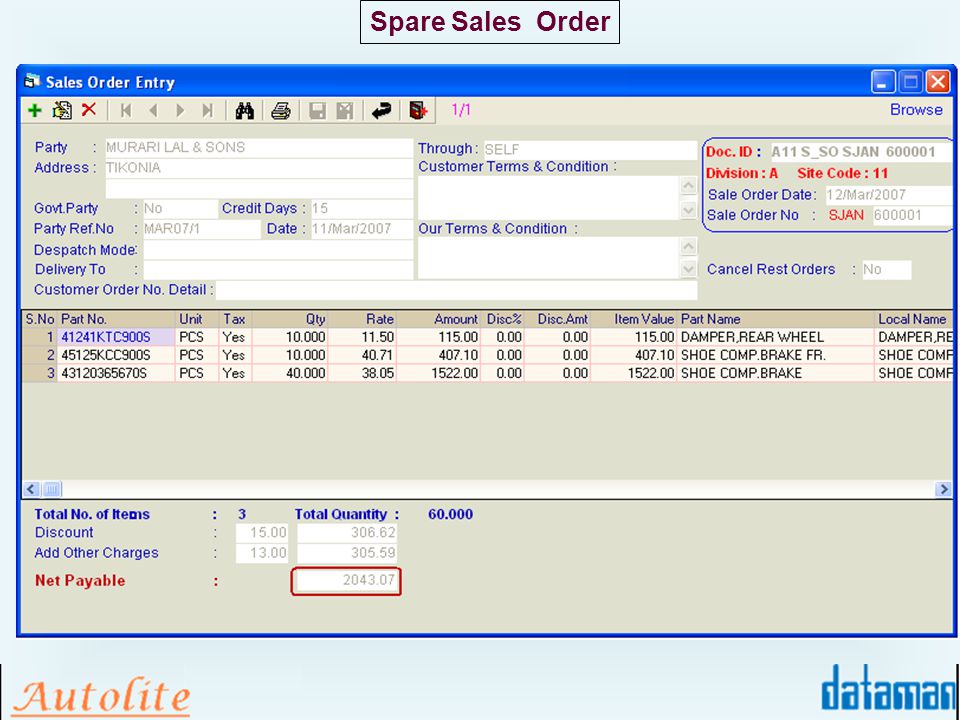
Task: Click the Part No. column header
Action: (116, 319)
